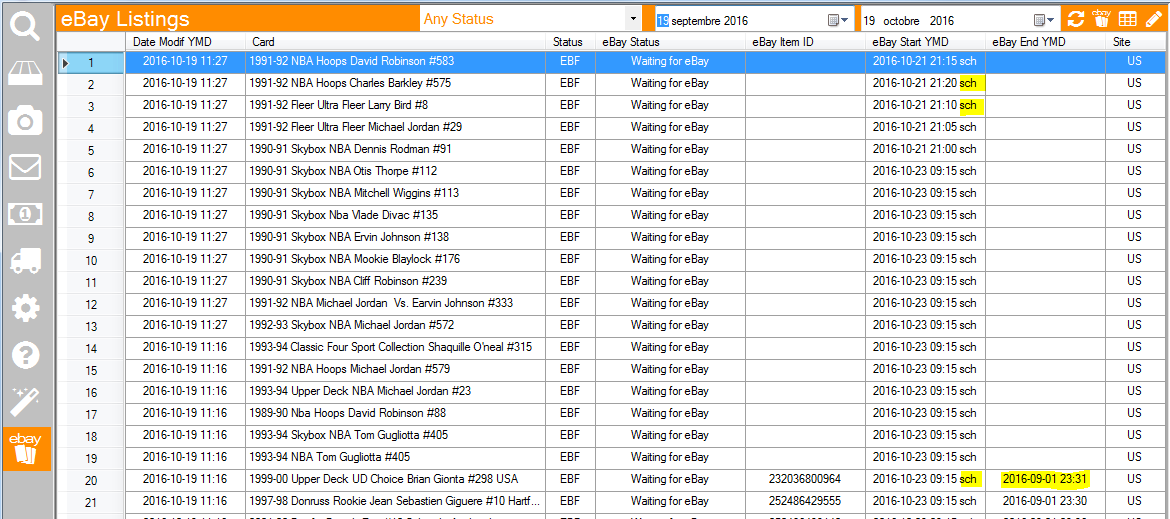Image resolution: width=1170 pixels, height=519 pixels.
Task: Click the Site column header
Action: click(x=1137, y=43)
